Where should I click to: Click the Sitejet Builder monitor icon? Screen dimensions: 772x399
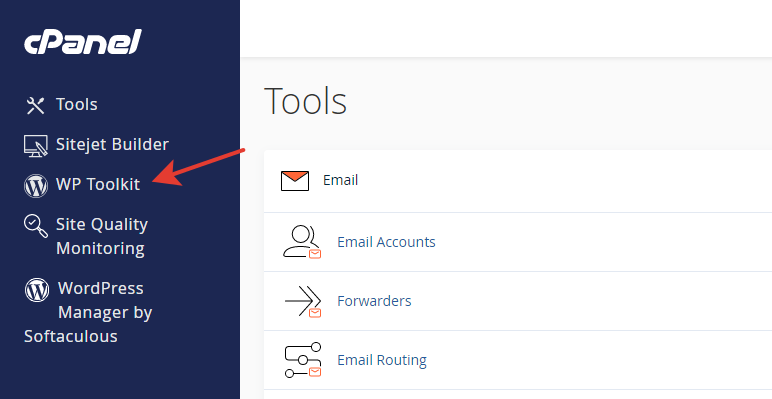click(x=36, y=146)
